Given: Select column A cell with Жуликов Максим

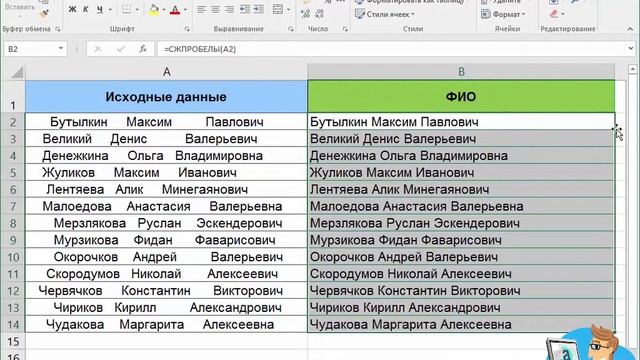Looking at the screenshot, I should [x=167, y=173].
